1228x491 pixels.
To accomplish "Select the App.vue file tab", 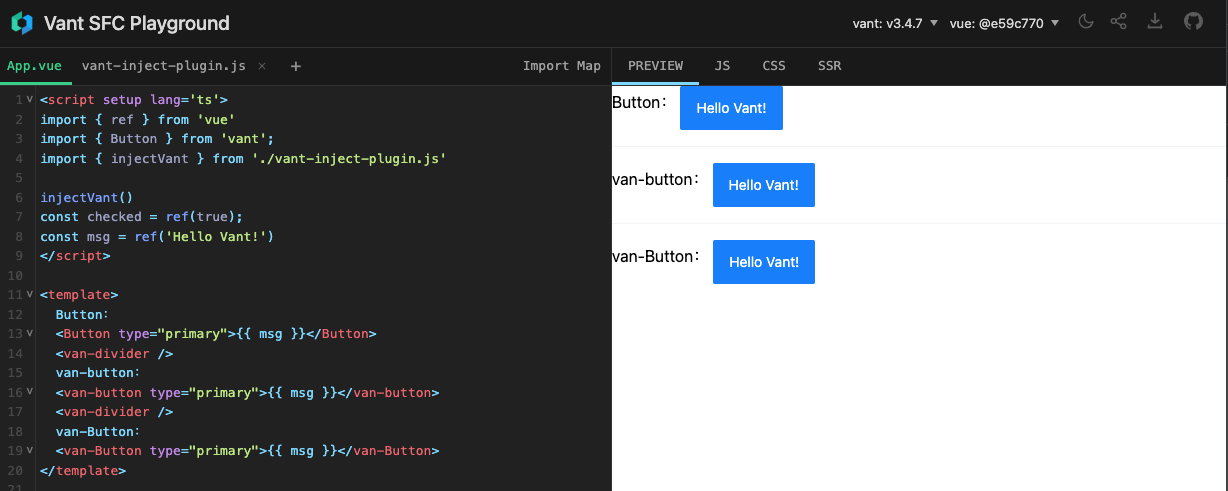I will pos(35,66).
